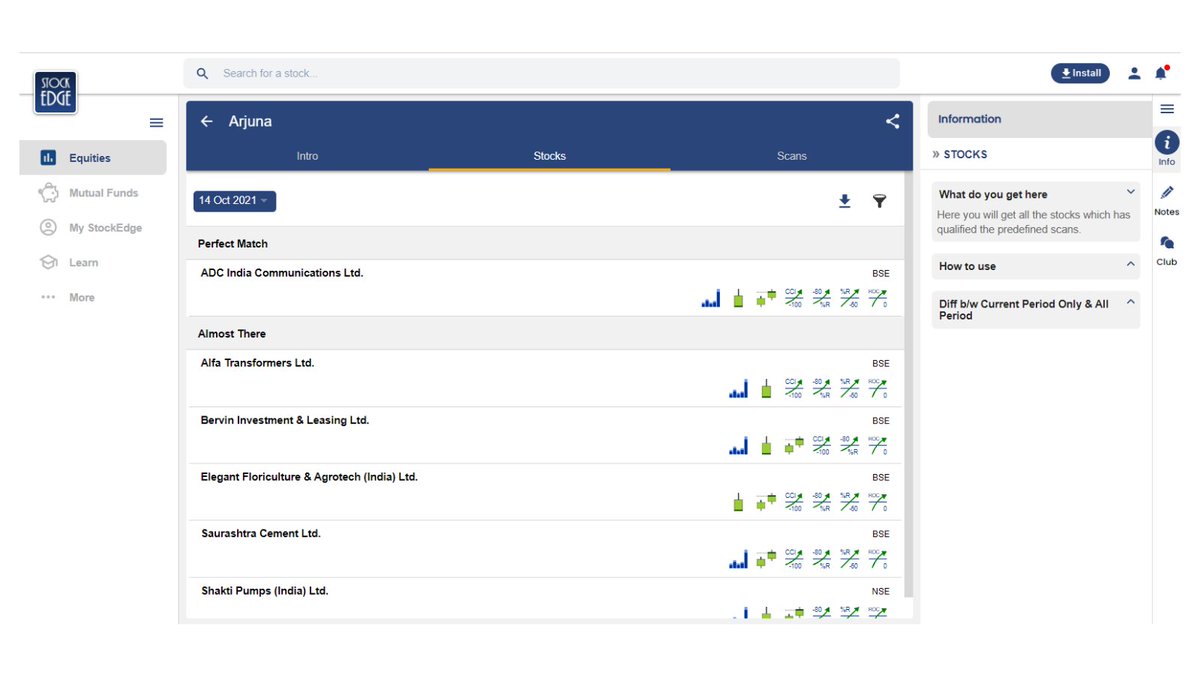The width and height of the screenshot is (1200, 675).
Task: Select the Stocks tab
Action: [x=550, y=156]
